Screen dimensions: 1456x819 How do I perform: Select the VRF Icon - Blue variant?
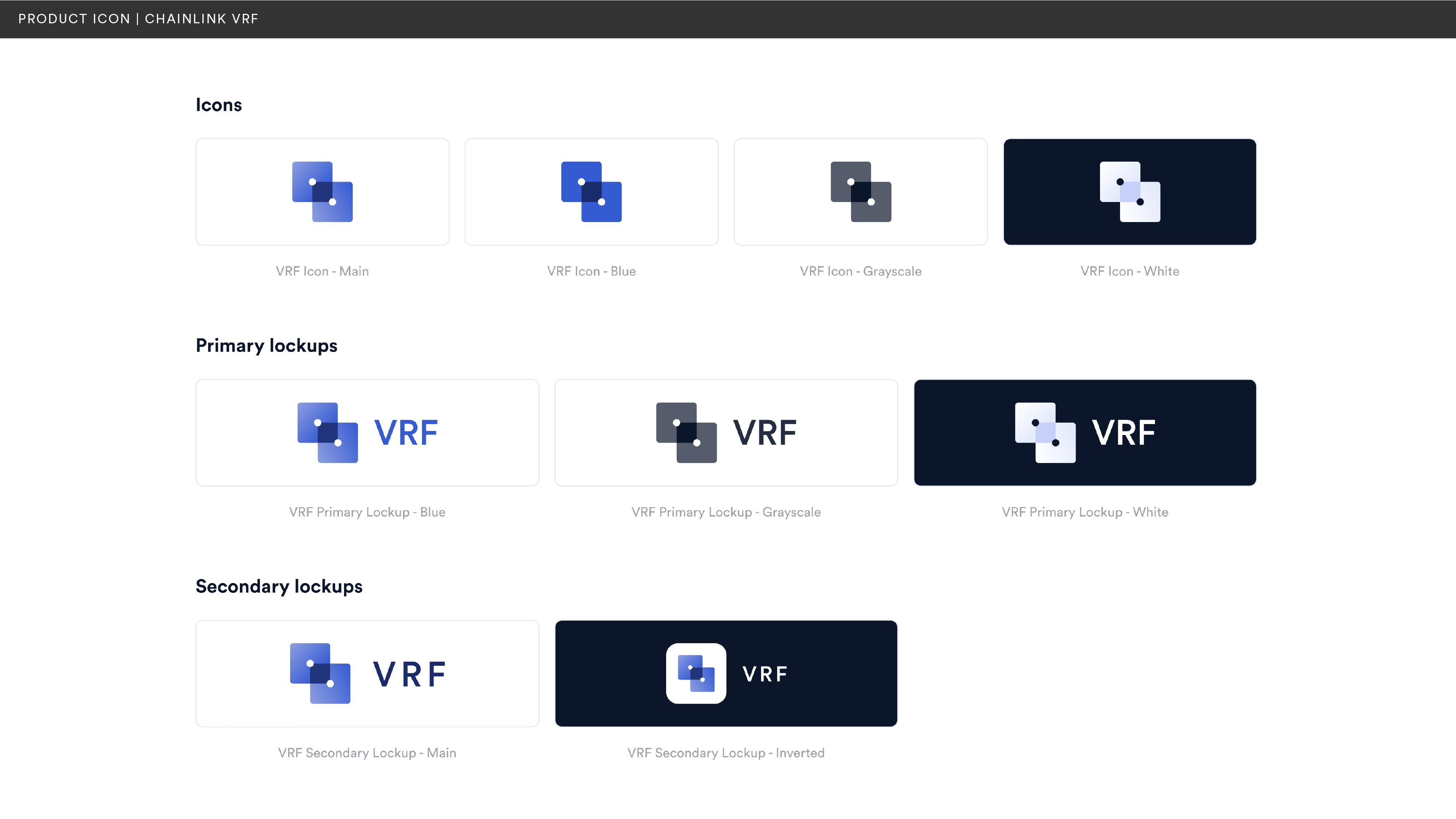[591, 191]
